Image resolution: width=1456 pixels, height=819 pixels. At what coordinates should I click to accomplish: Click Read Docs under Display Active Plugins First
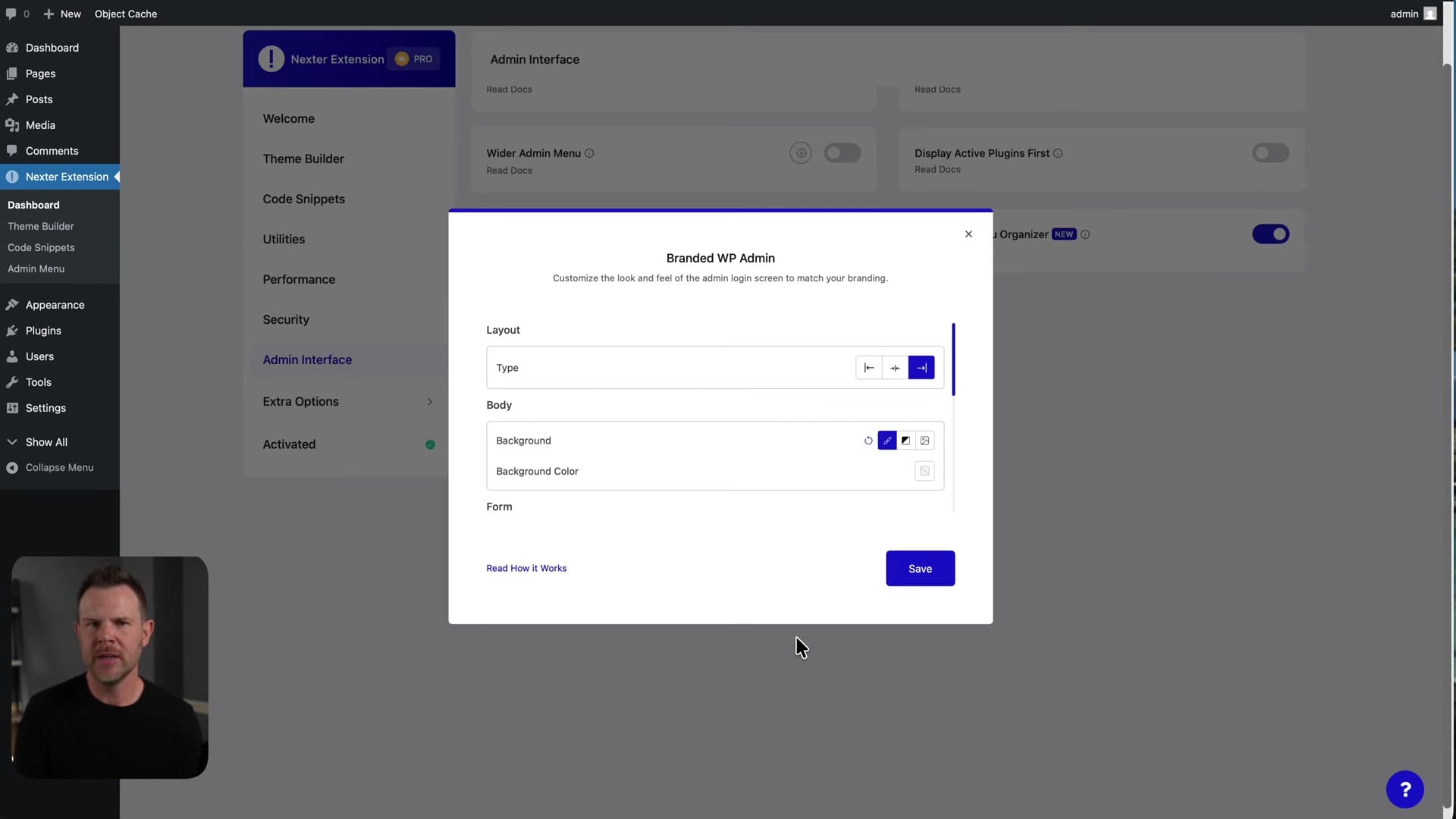click(x=937, y=170)
